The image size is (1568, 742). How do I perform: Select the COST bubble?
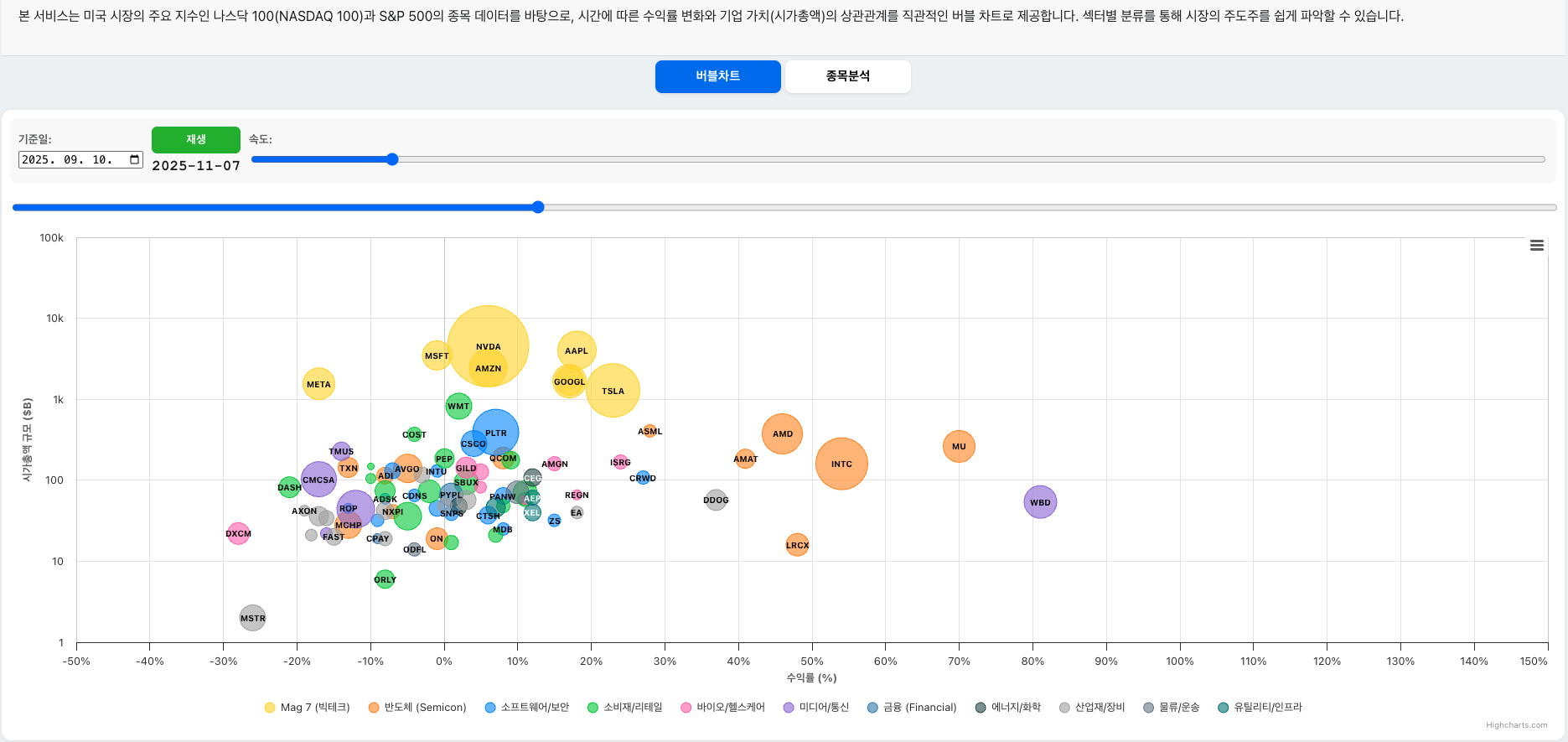(414, 434)
